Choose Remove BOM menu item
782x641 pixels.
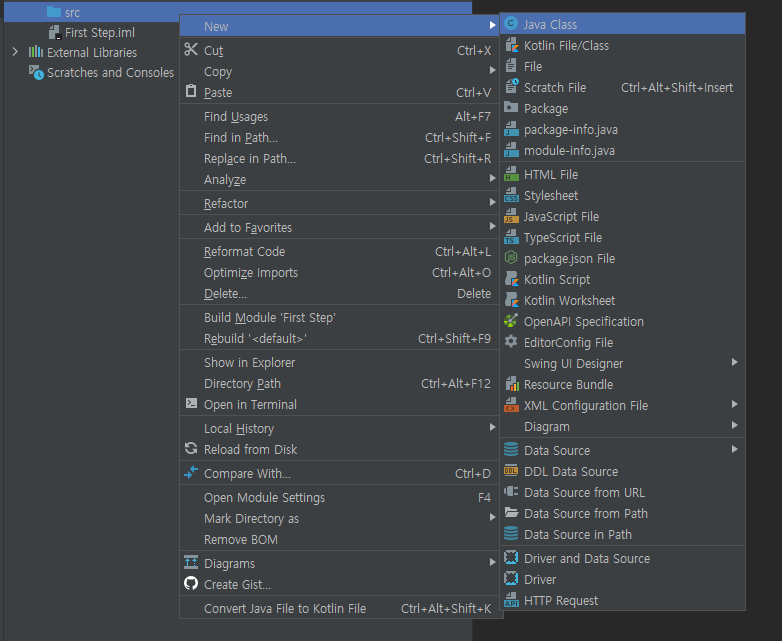coord(339,540)
